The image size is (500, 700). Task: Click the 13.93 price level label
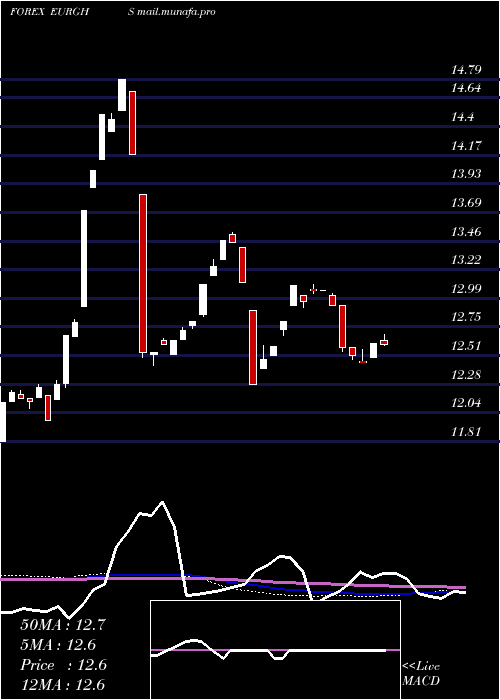[x=466, y=174]
